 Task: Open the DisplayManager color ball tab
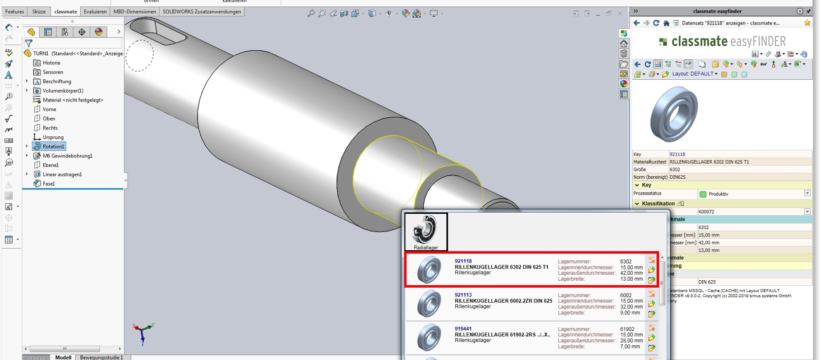(98, 32)
